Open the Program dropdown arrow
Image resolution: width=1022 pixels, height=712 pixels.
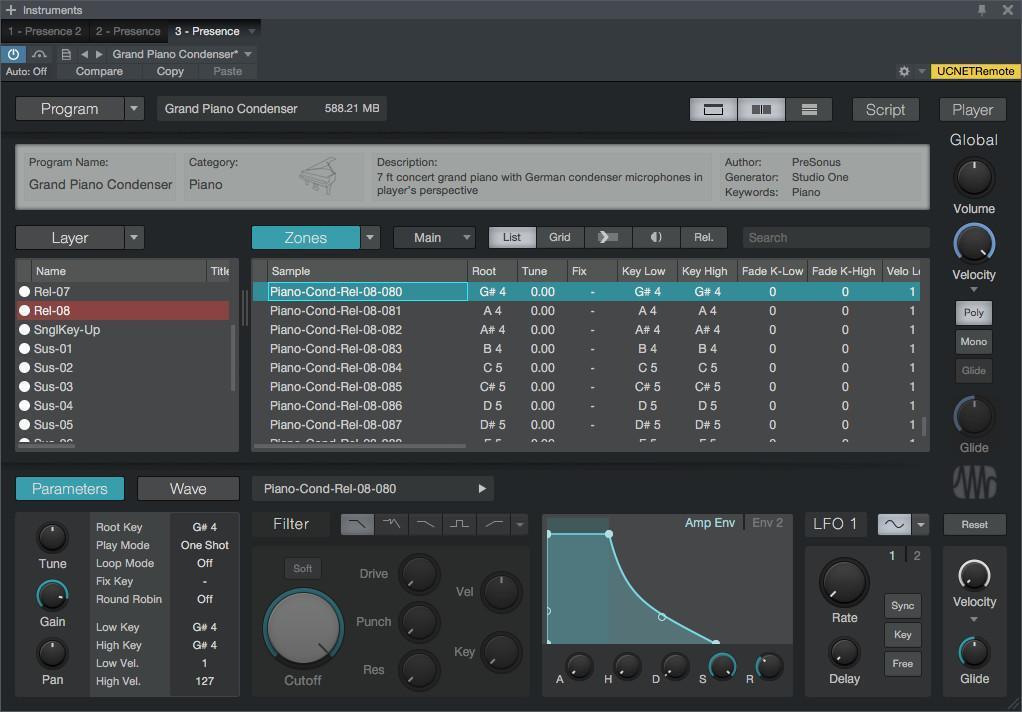[134, 108]
